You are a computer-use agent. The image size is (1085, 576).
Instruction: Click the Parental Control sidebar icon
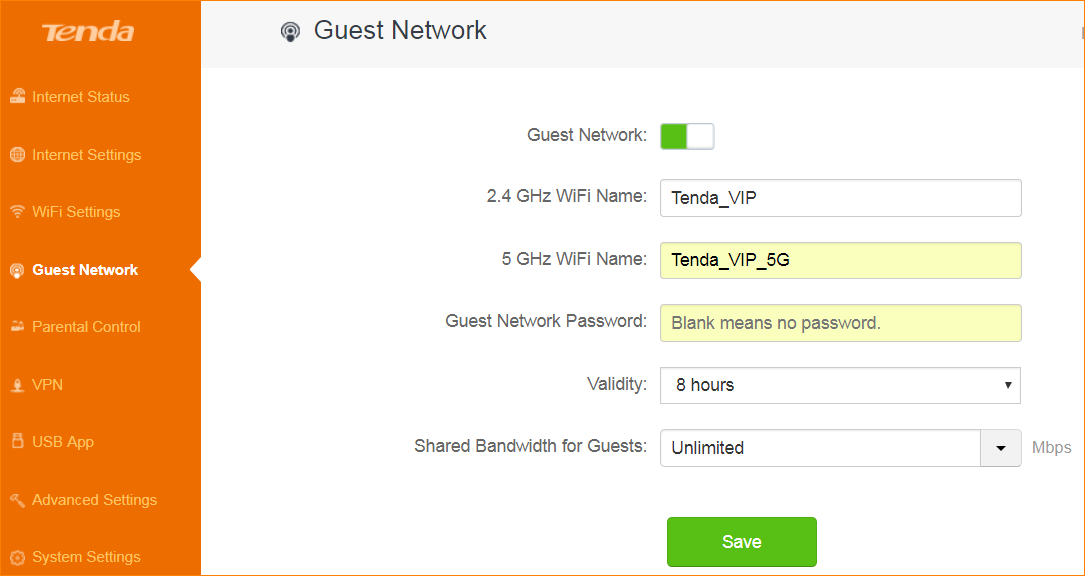tap(16, 327)
